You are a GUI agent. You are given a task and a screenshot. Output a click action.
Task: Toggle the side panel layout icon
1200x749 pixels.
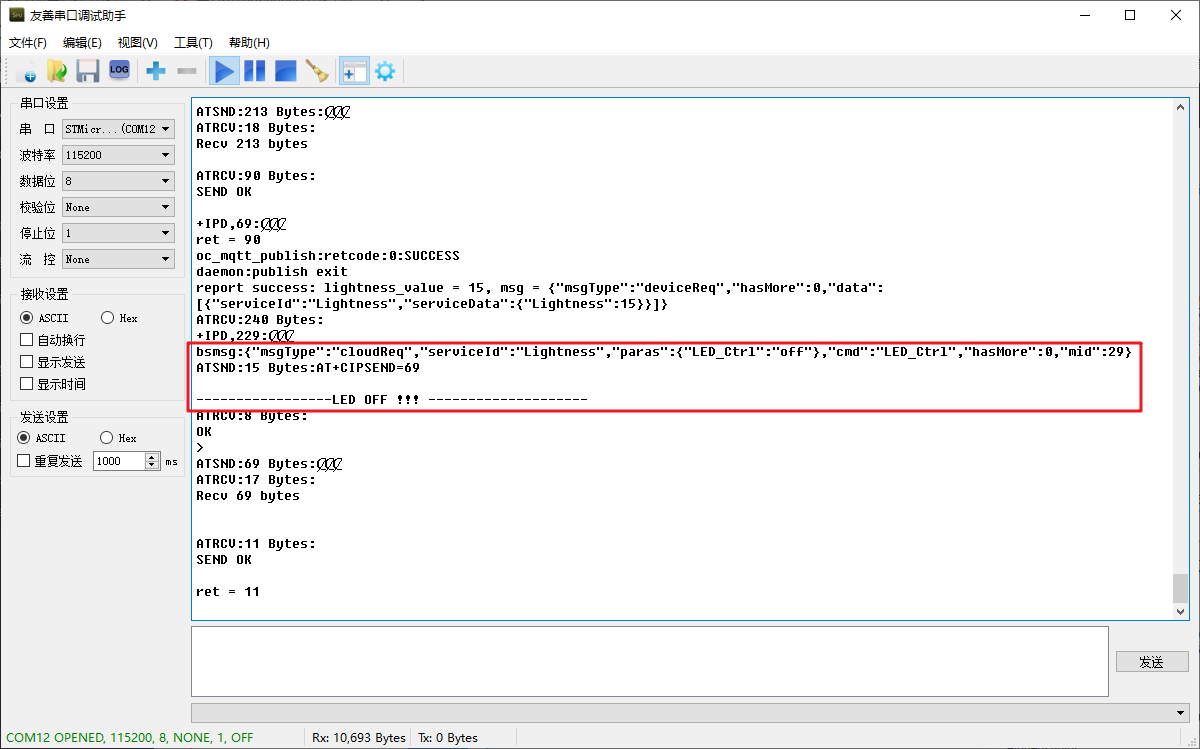pyautogui.click(x=355, y=71)
